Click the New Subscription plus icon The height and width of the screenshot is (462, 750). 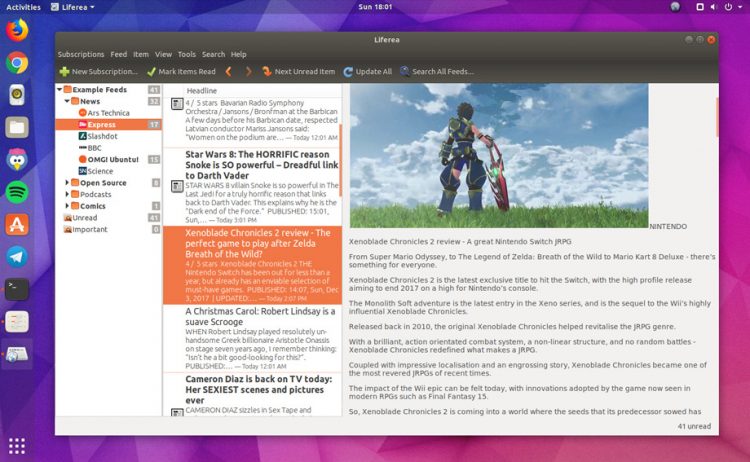[64, 72]
